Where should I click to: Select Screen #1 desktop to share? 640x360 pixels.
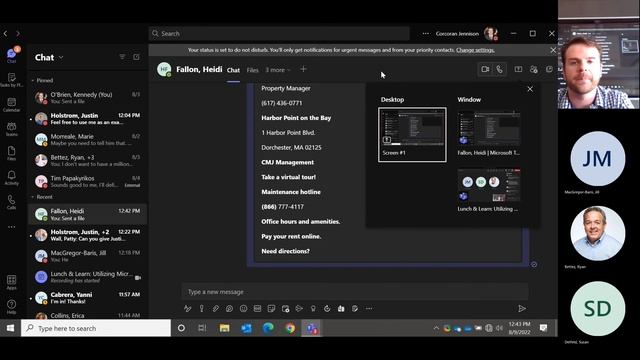click(x=412, y=135)
